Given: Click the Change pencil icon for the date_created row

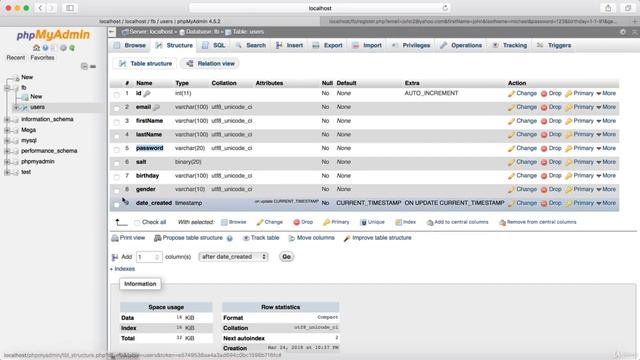Looking at the screenshot, I should point(511,203).
